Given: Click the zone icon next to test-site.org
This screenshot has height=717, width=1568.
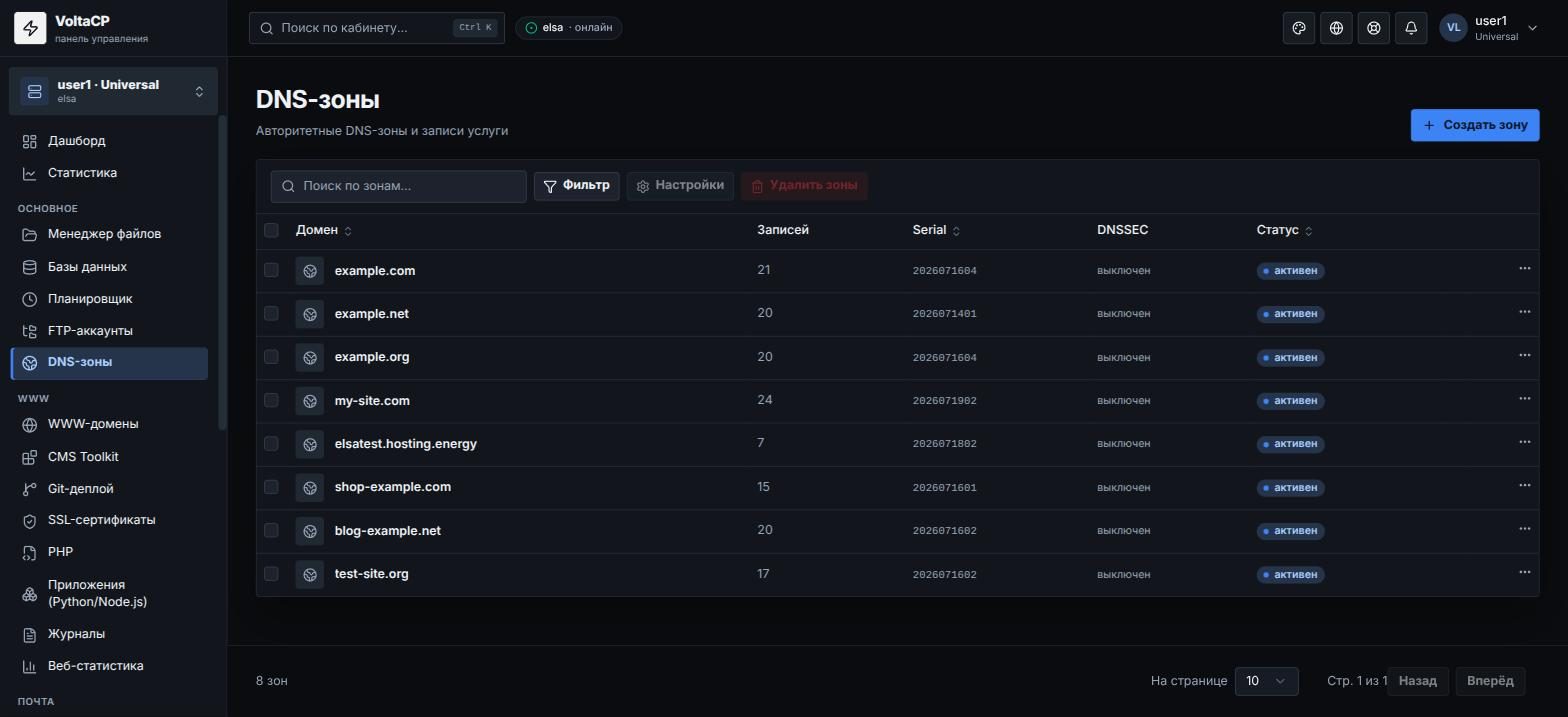Looking at the screenshot, I should point(310,574).
